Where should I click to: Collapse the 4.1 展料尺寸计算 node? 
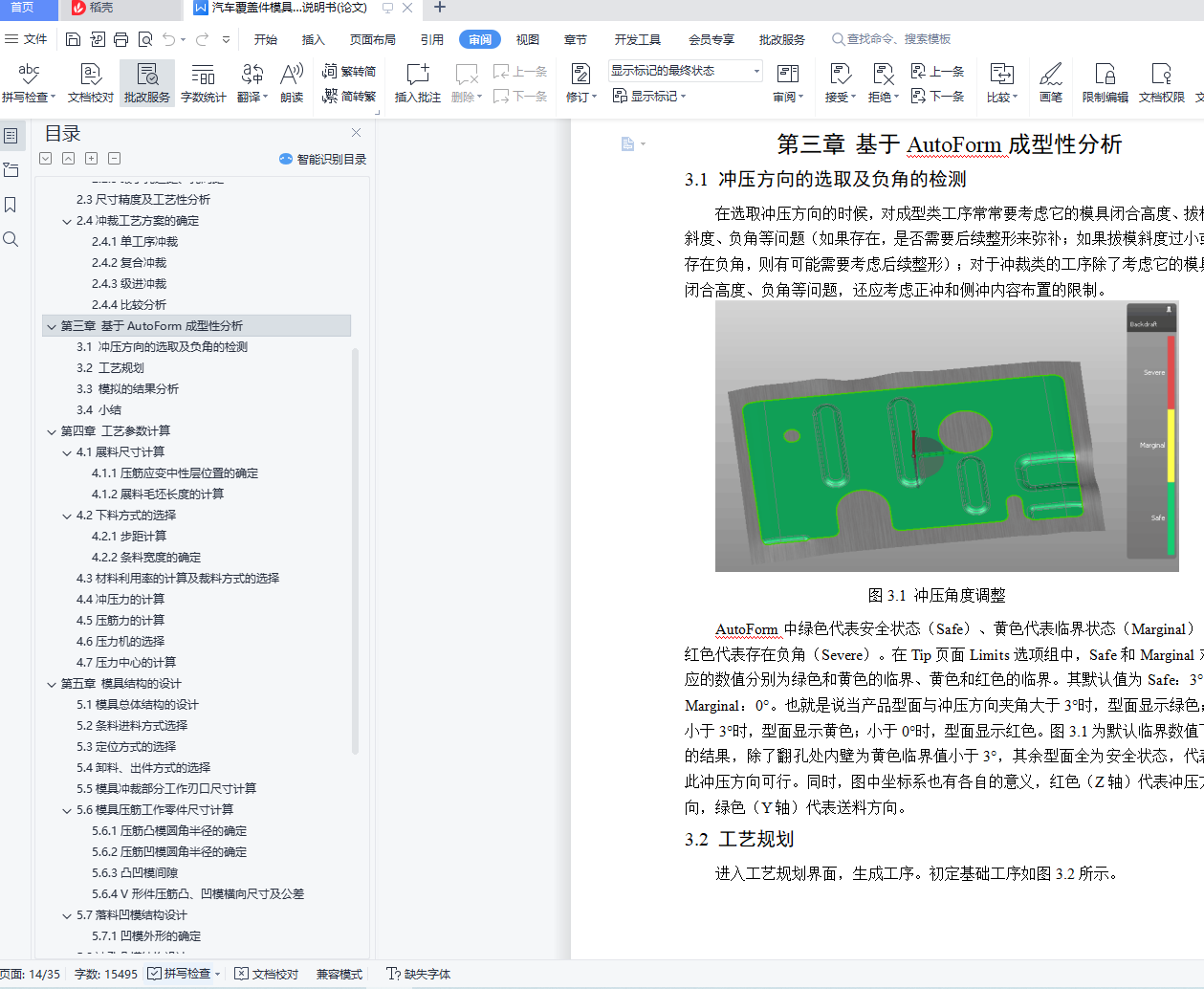point(67,452)
